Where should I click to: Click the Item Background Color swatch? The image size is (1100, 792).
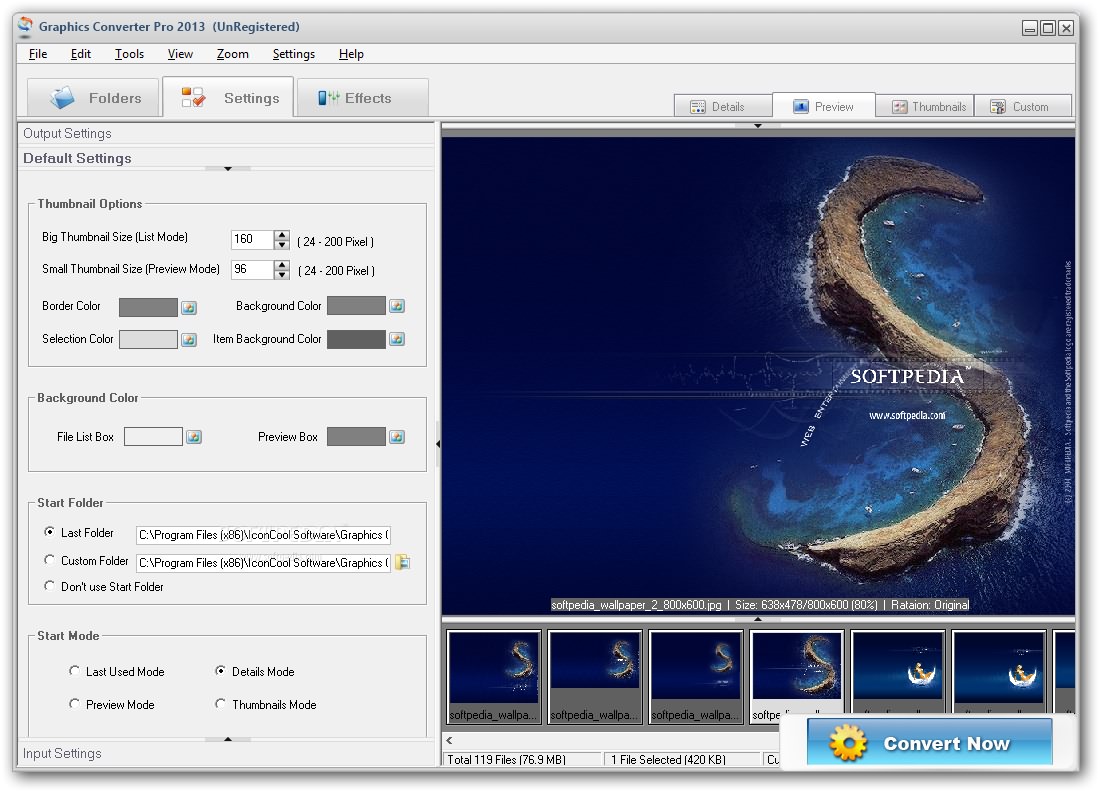click(x=356, y=339)
